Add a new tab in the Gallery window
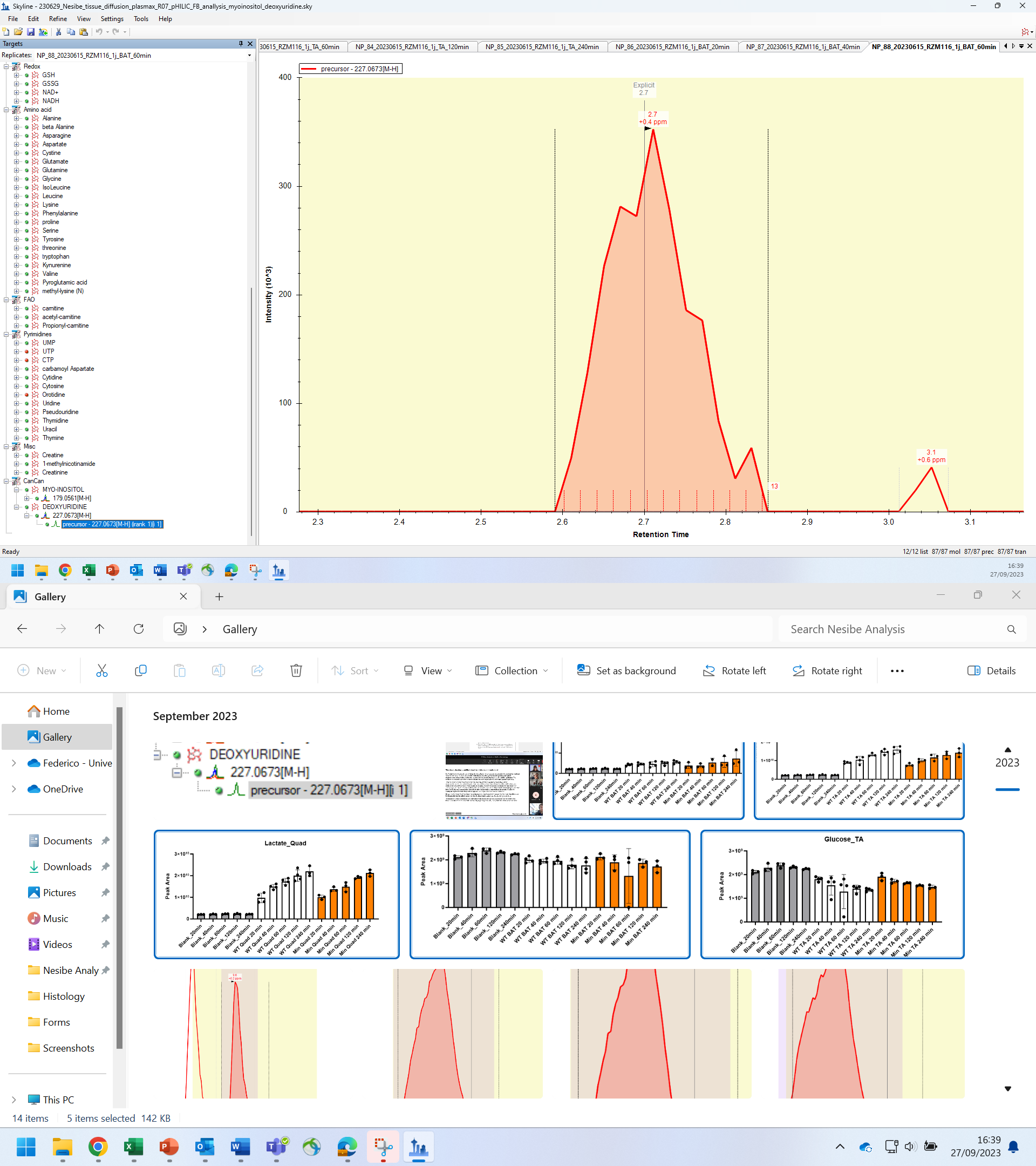Viewport: 1036px width, 1166px height. [219, 596]
